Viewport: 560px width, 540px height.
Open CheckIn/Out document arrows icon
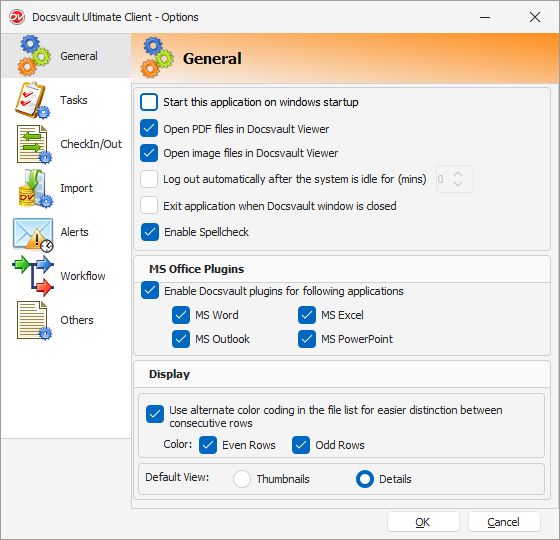[34, 144]
